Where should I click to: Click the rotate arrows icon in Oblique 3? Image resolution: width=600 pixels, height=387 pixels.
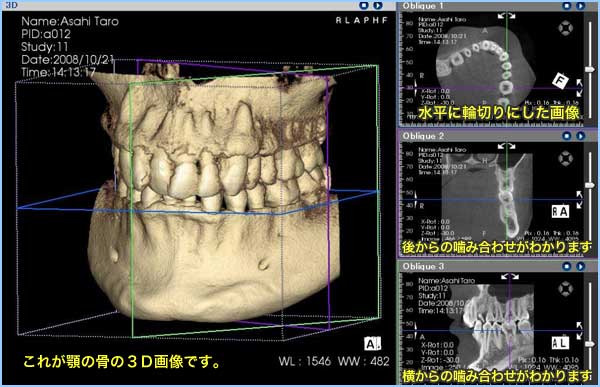(510, 276)
